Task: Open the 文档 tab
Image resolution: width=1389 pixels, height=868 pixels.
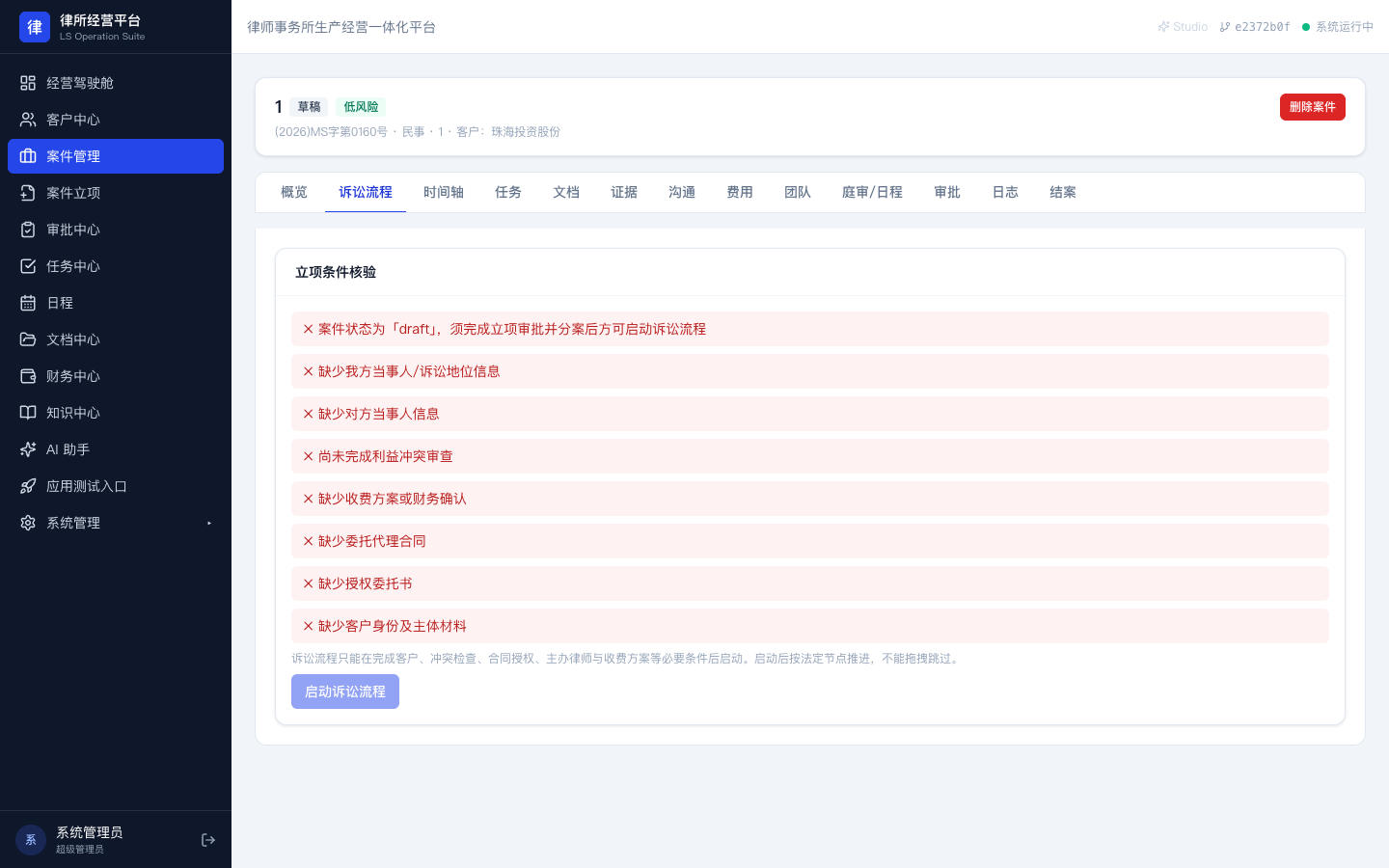Action: click(x=566, y=193)
